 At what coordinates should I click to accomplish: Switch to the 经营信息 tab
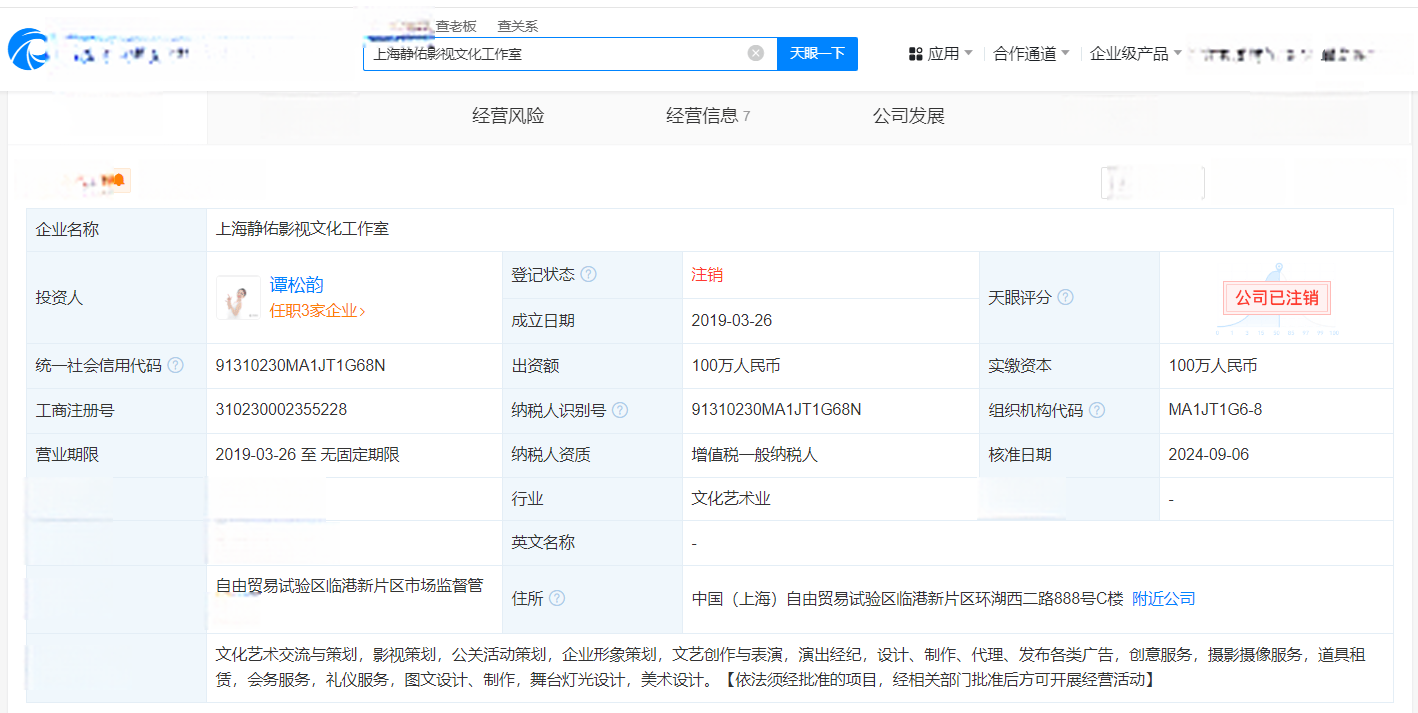[708, 116]
